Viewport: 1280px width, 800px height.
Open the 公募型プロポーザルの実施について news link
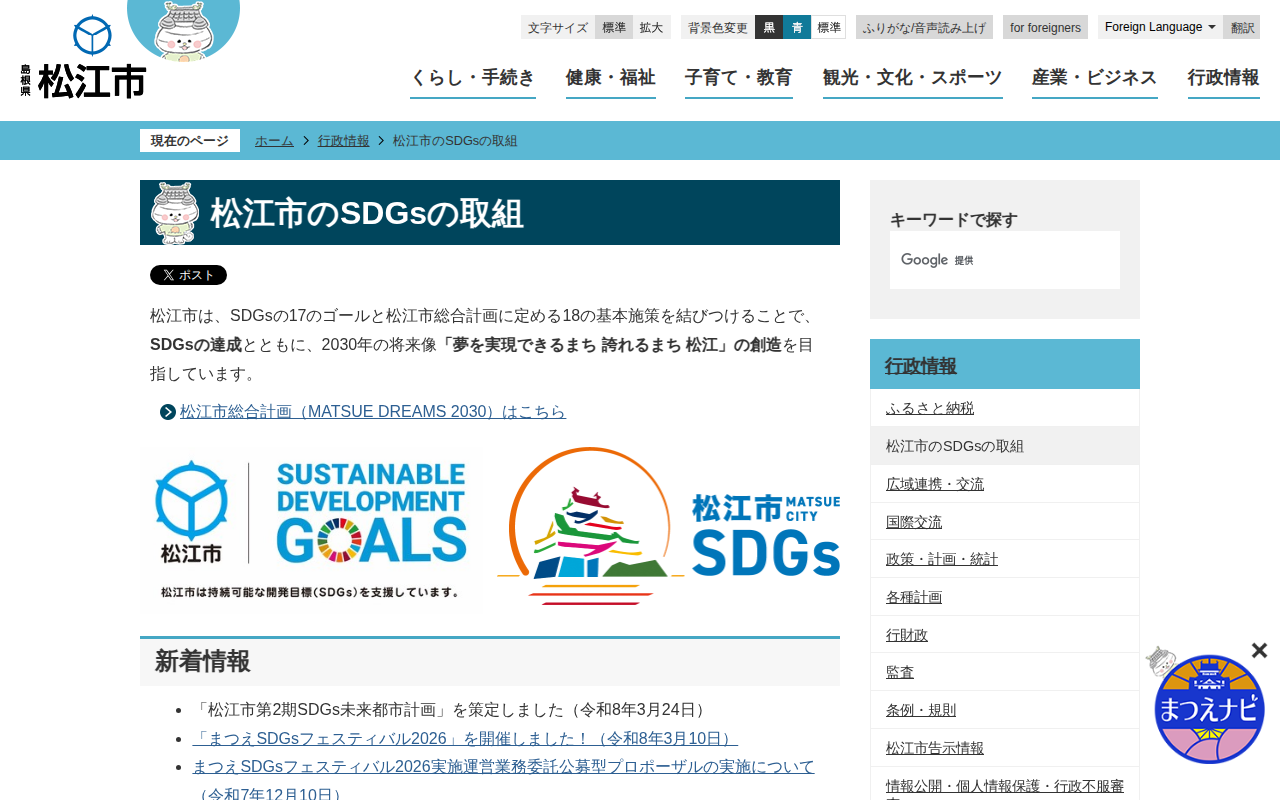coord(504,780)
